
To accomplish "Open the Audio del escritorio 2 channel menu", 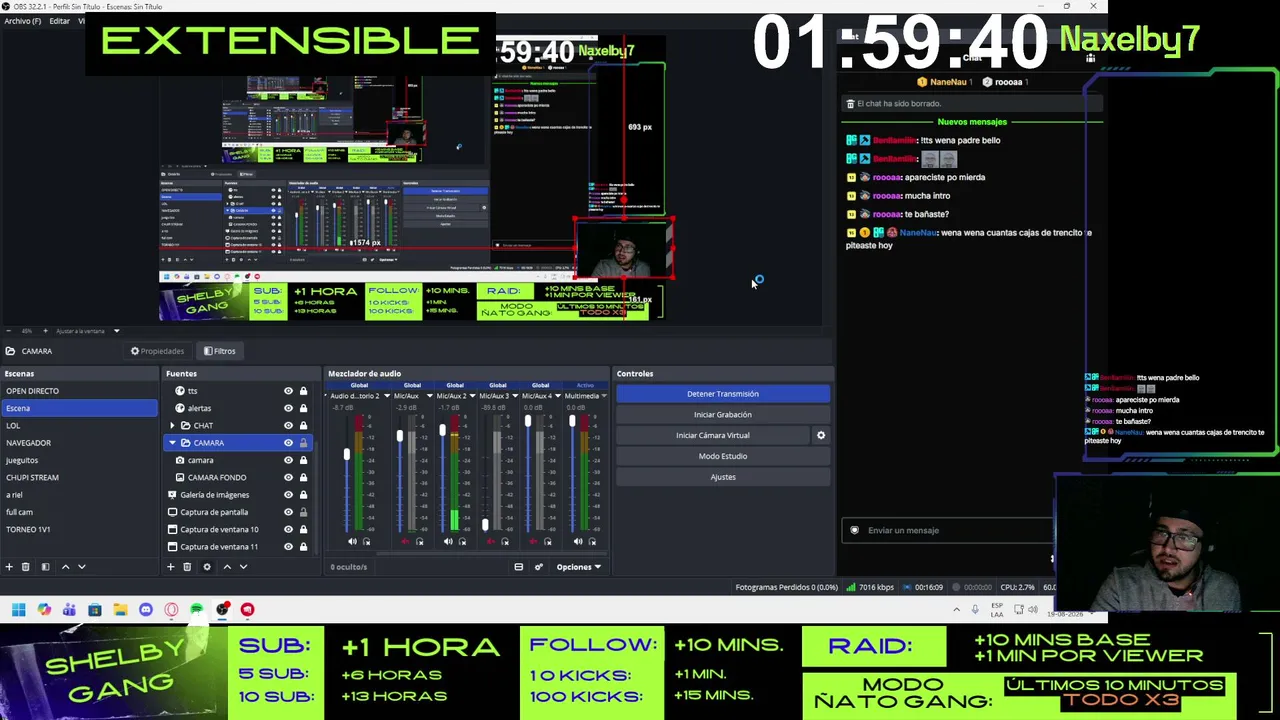I will click(386, 396).
